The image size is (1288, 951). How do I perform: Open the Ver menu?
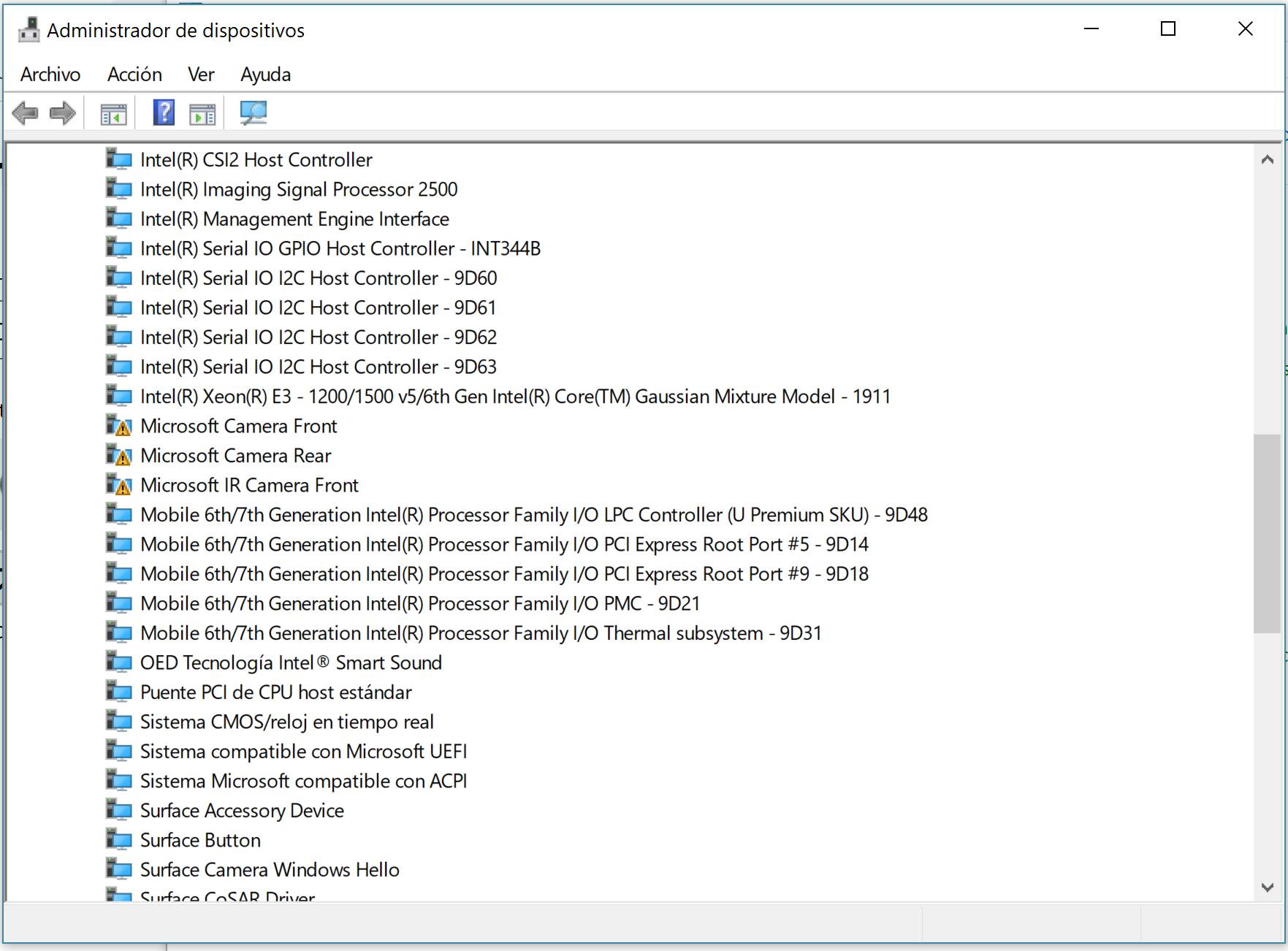201,75
